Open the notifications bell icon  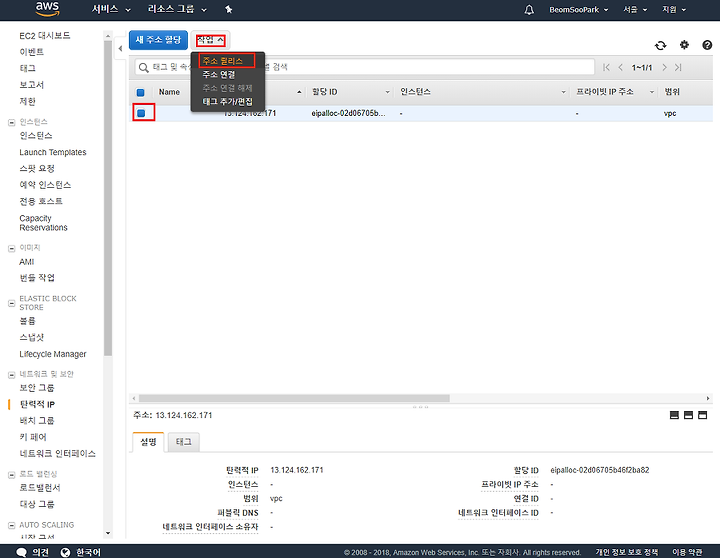pyautogui.click(x=529, y=10)
